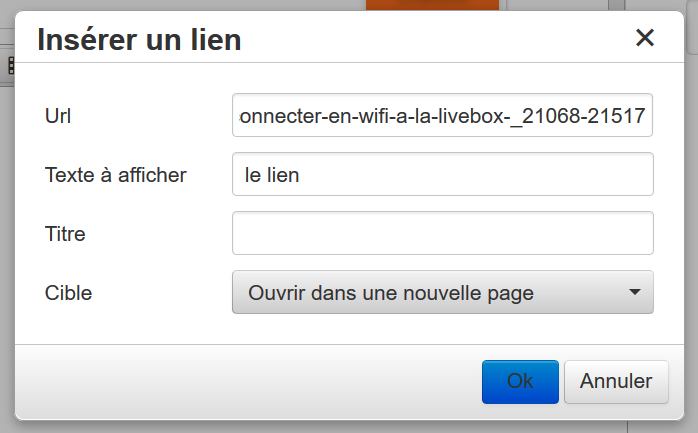
Task: Confirm the link with Ok button
Action: click(520, 381)
